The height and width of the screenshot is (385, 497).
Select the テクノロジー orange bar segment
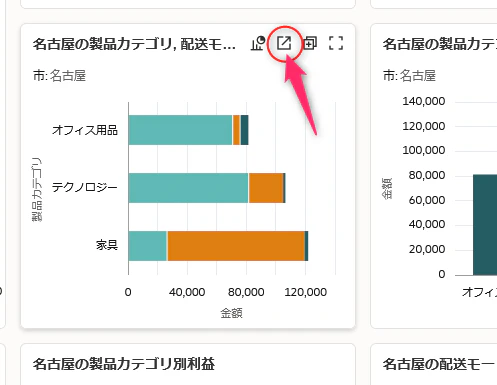266,188
